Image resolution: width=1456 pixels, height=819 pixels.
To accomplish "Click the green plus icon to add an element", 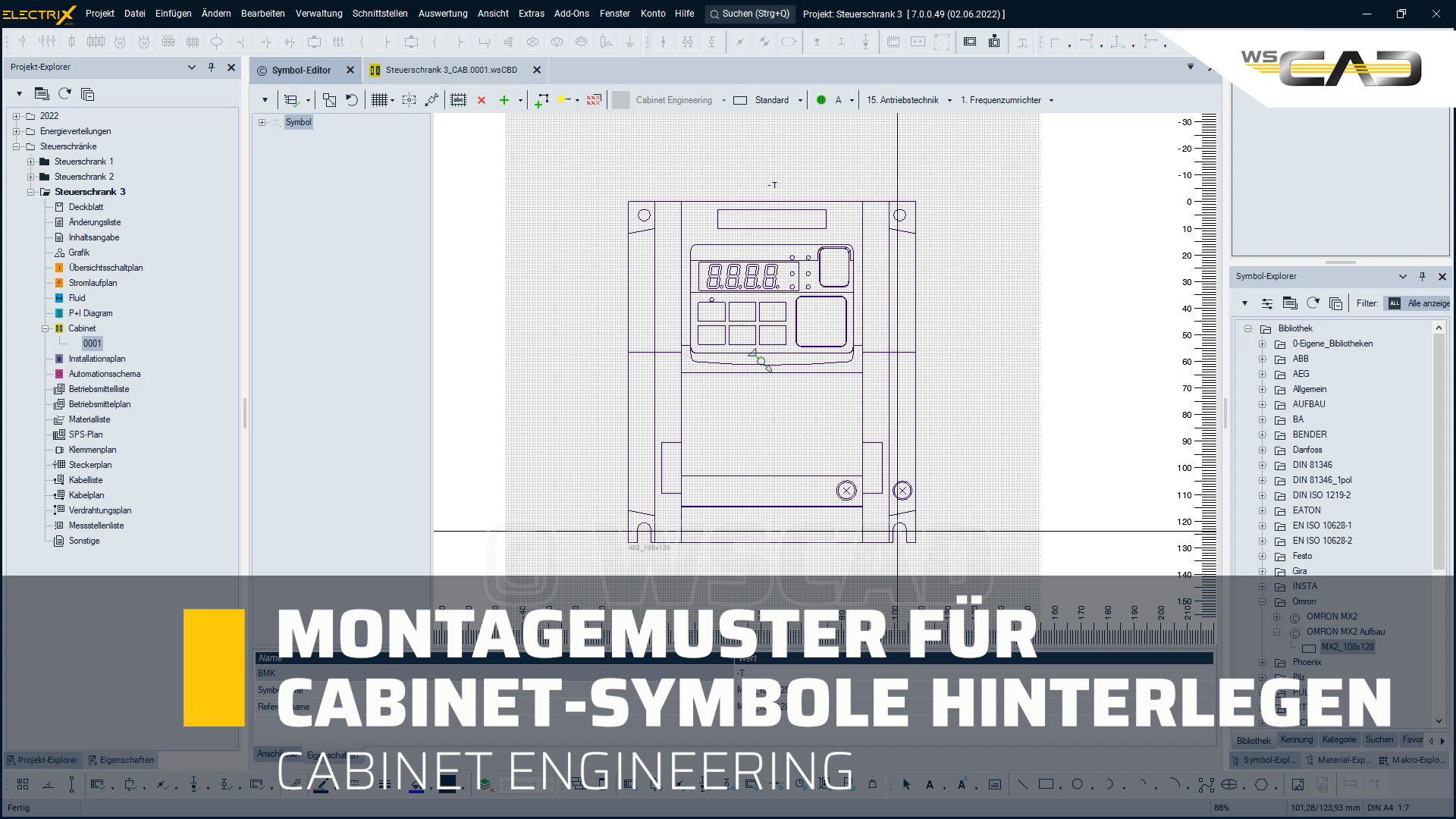I will [504, 99].
